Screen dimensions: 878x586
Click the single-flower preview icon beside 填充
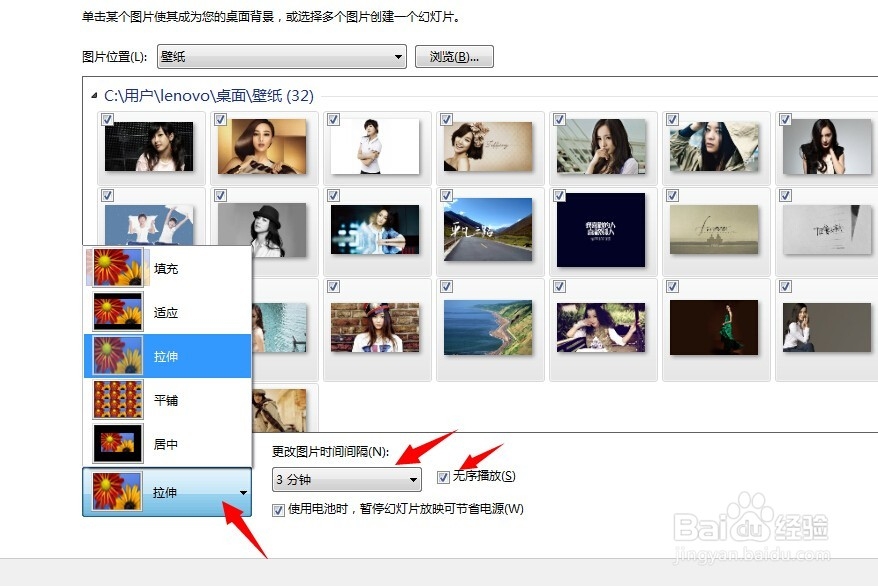click(x=117, y=267)
